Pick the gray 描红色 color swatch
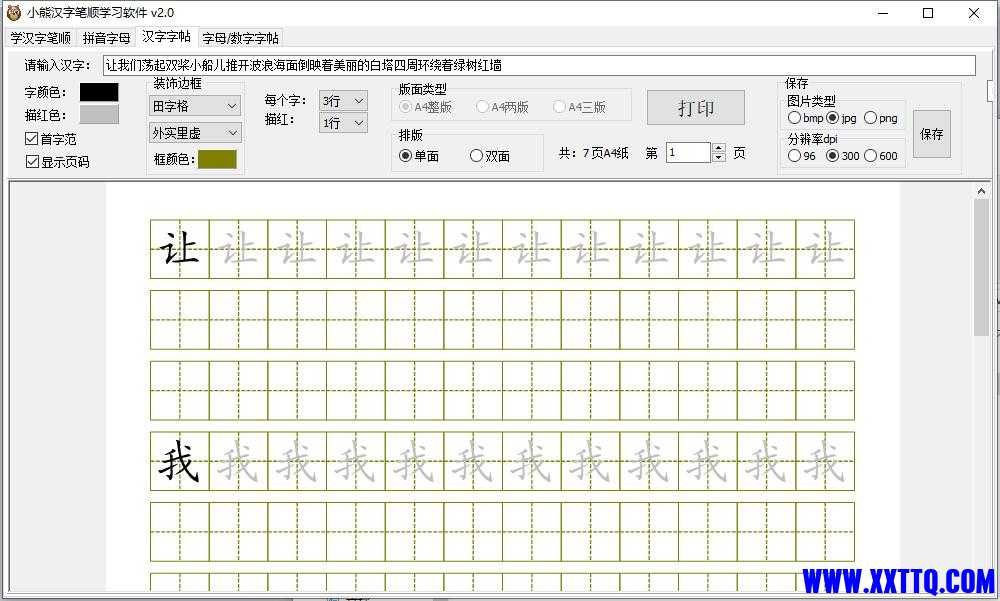 pyautogui.click(x=99, y=115)
